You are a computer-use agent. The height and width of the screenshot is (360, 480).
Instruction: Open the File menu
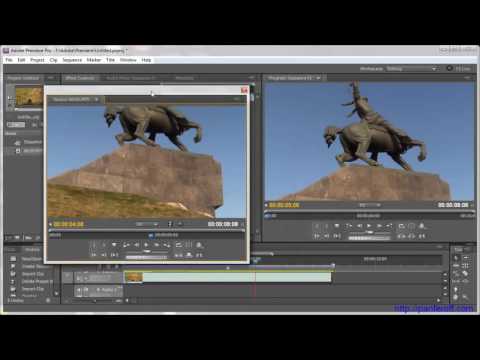[x=9, y=60]
